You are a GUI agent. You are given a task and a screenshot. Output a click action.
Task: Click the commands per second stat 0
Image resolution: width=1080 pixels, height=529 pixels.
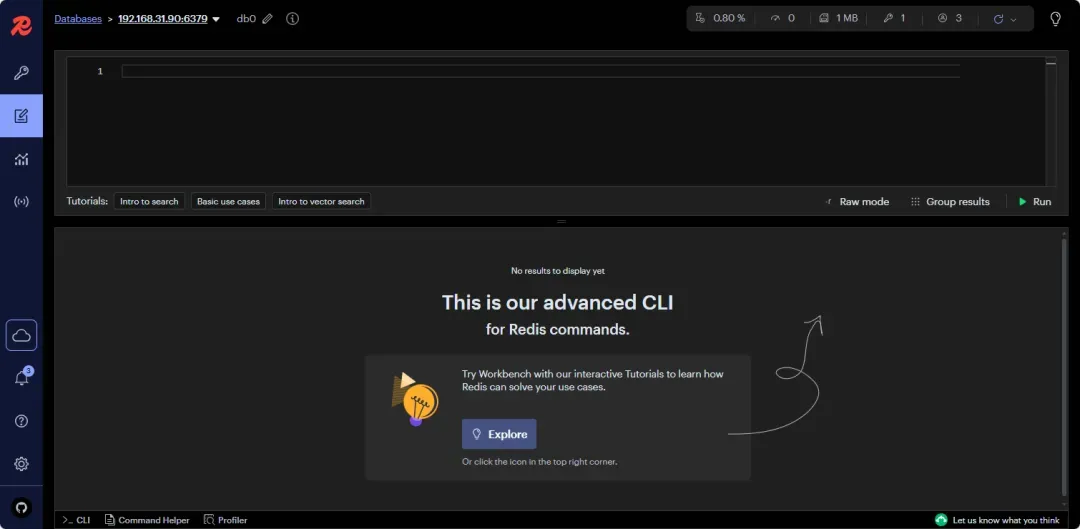(782, 19)
